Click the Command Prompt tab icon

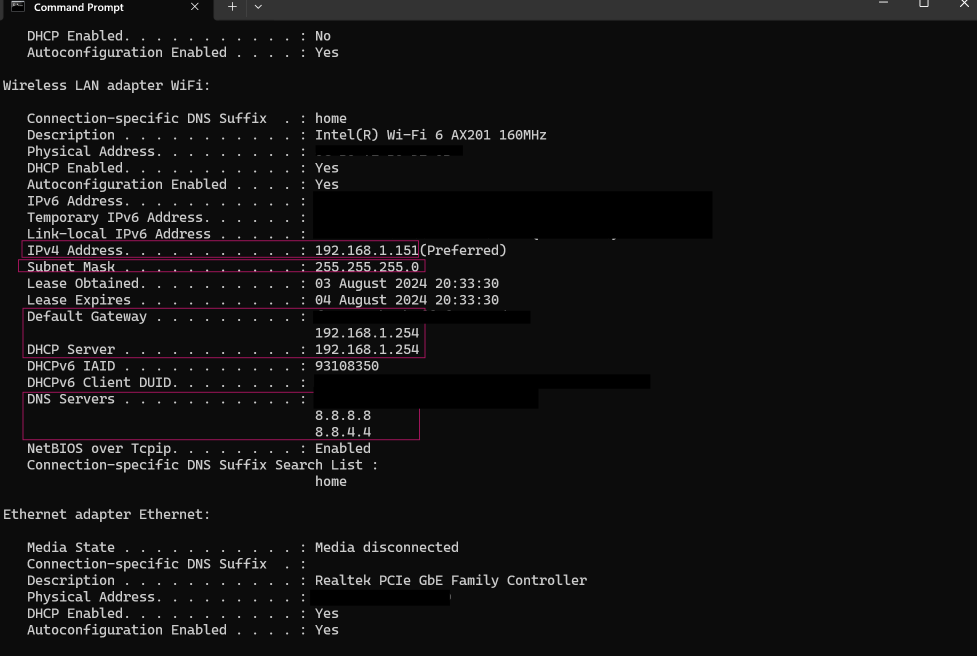(x=17, y=7)
